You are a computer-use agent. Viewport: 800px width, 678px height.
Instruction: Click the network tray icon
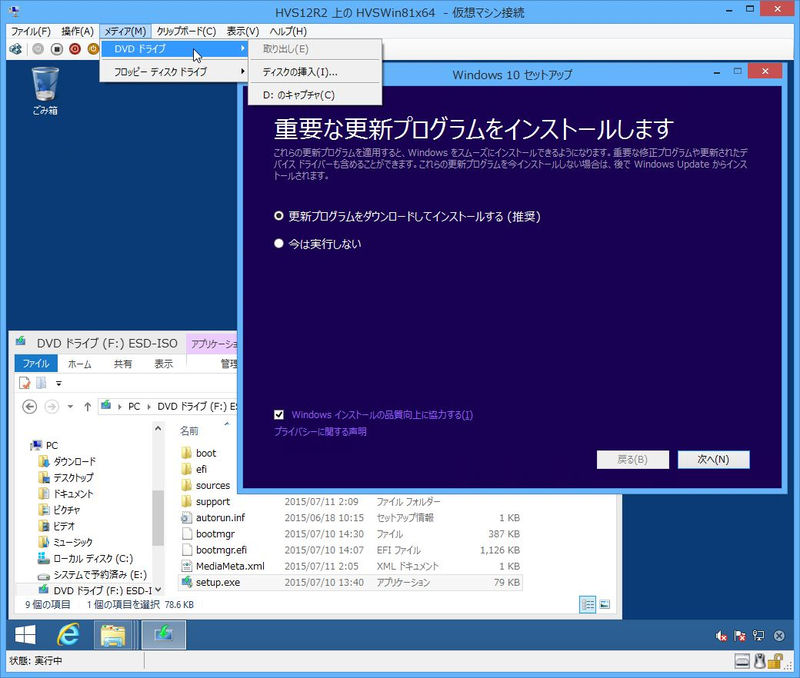759,636
